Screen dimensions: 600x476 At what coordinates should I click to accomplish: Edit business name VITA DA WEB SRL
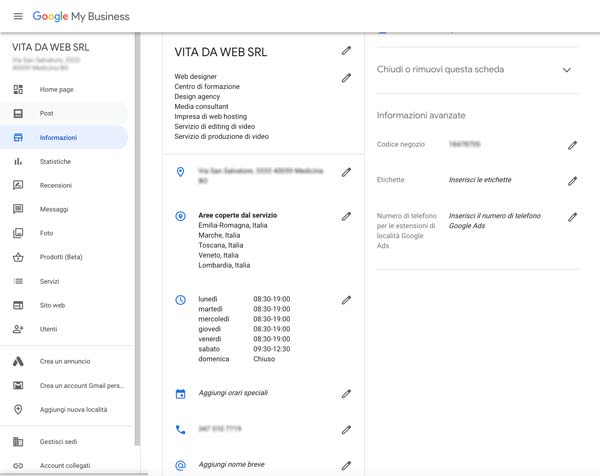click(346, 51)
